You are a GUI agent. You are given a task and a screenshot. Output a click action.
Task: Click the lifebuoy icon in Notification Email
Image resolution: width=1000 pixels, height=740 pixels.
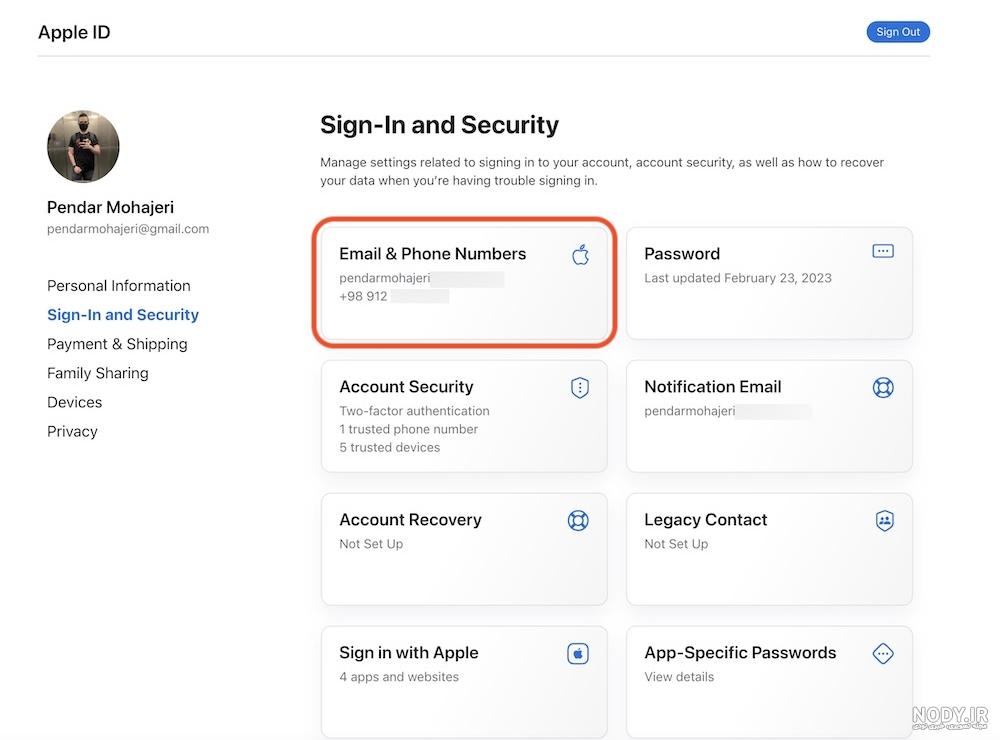tap(883, 387)
